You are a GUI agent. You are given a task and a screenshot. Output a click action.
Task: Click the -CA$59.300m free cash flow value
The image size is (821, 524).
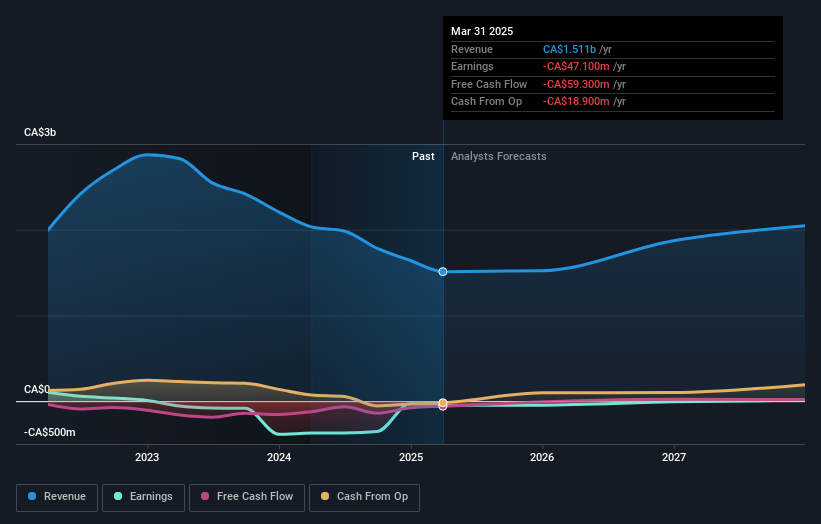[x=576, y=84]
